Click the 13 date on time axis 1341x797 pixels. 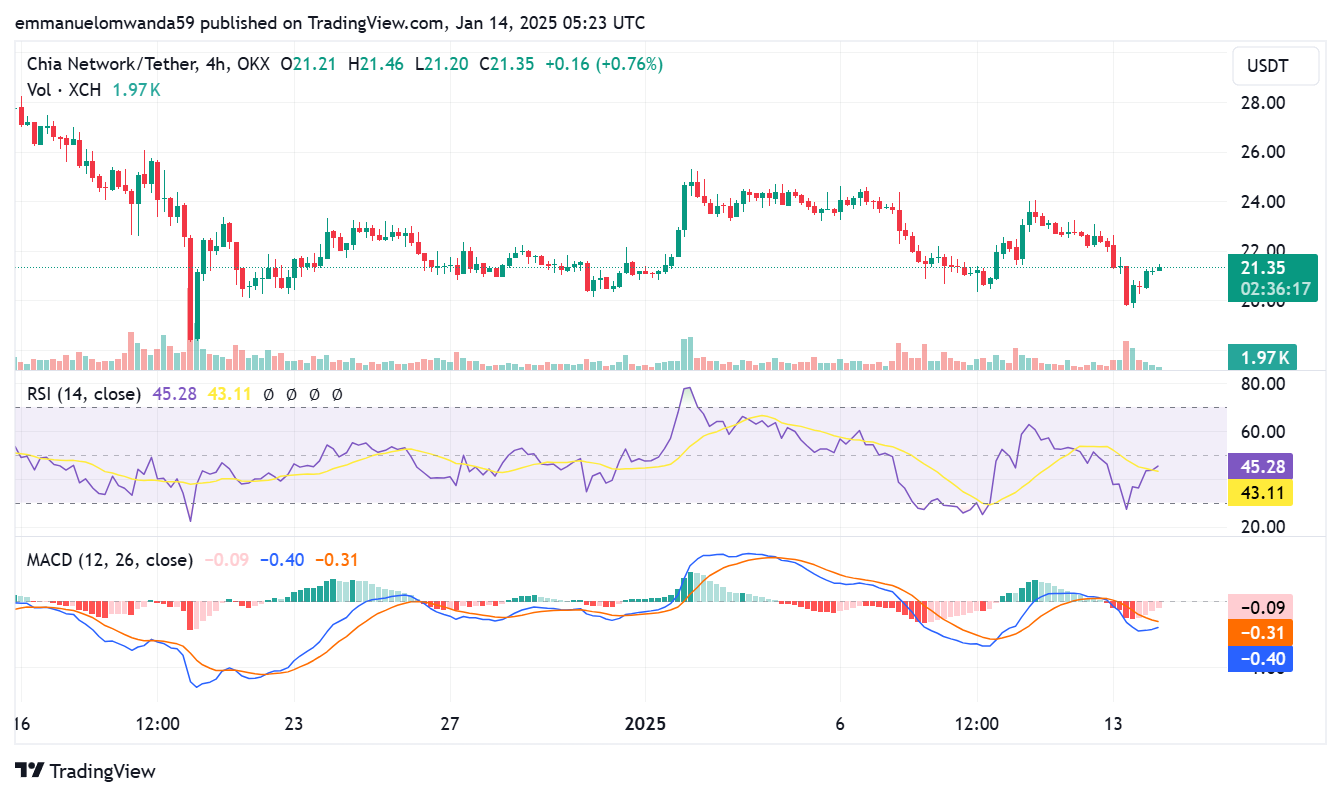click(x=1114, y=723)
